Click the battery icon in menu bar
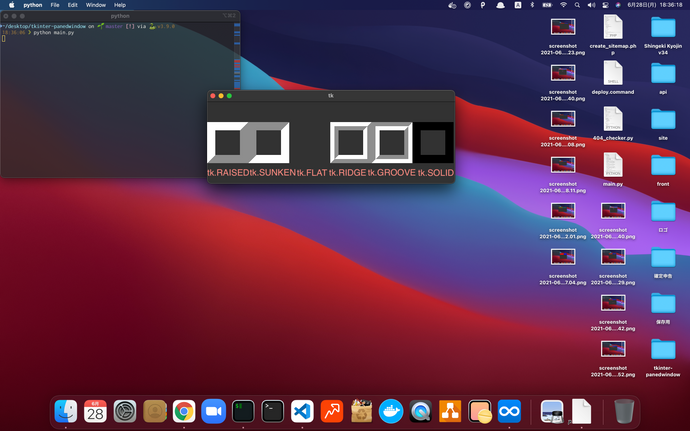690x431 pixels. point(547,5)
